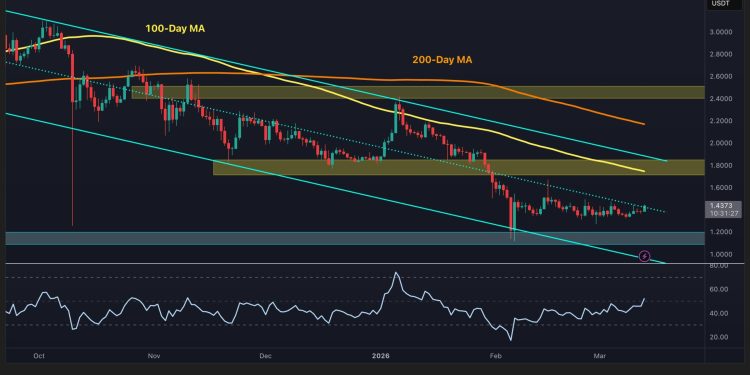Click the Dec label on time axis
Screen dimensions: 750x375
click(x=266, y=356)
